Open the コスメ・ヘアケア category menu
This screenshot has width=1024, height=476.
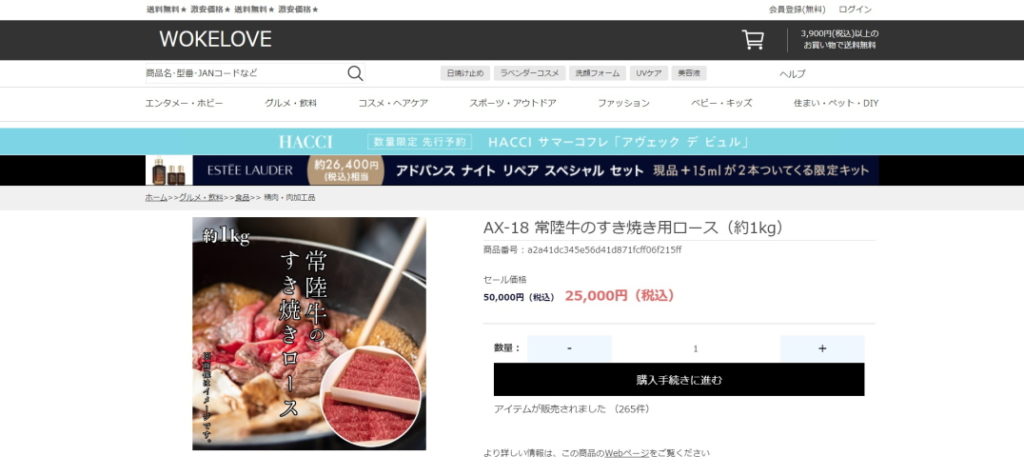click(393, 103)
